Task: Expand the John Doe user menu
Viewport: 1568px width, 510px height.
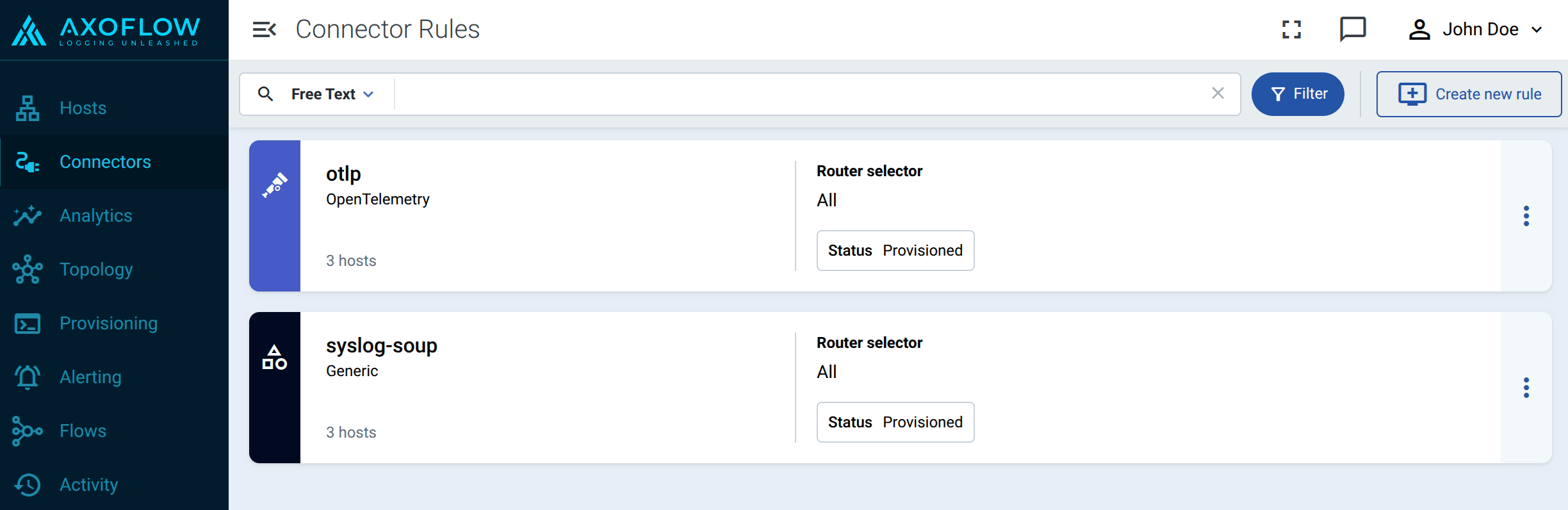Action: [1476, 29]
